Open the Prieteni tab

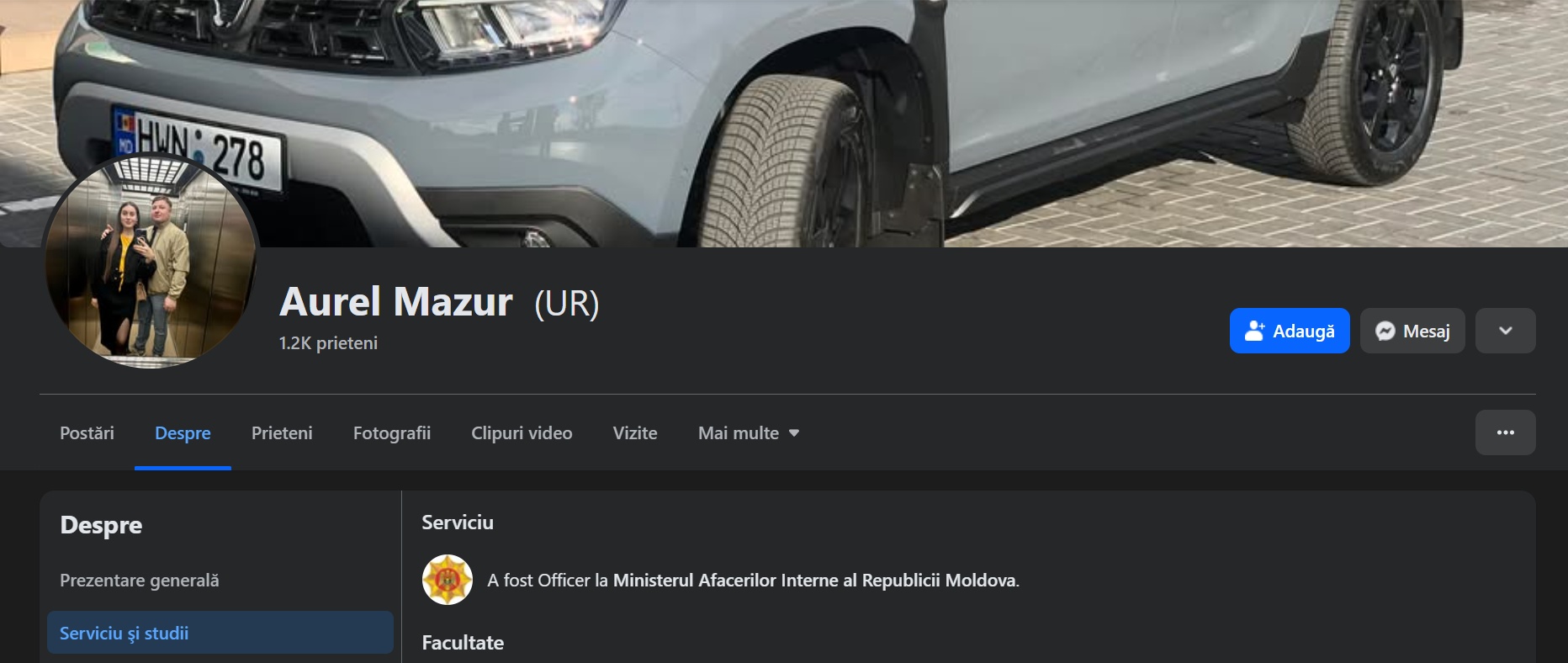(x=282, y=433)
